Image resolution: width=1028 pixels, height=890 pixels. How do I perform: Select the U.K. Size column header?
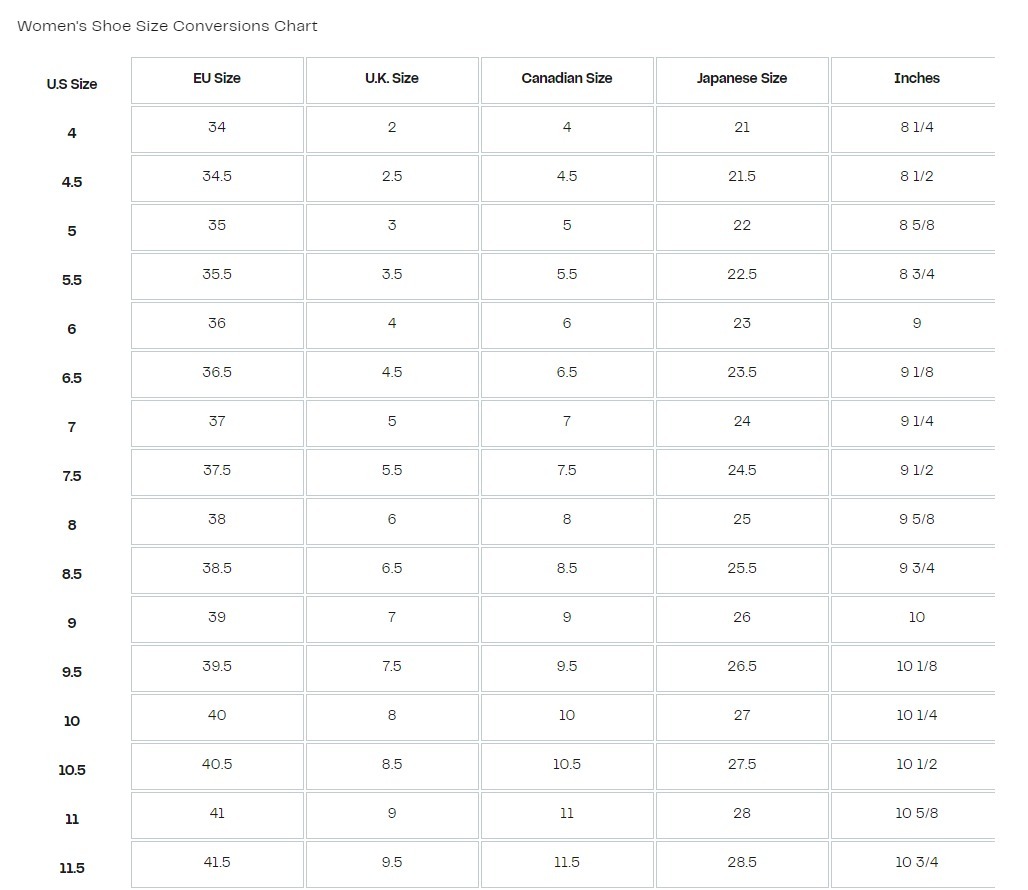point(392,78)
